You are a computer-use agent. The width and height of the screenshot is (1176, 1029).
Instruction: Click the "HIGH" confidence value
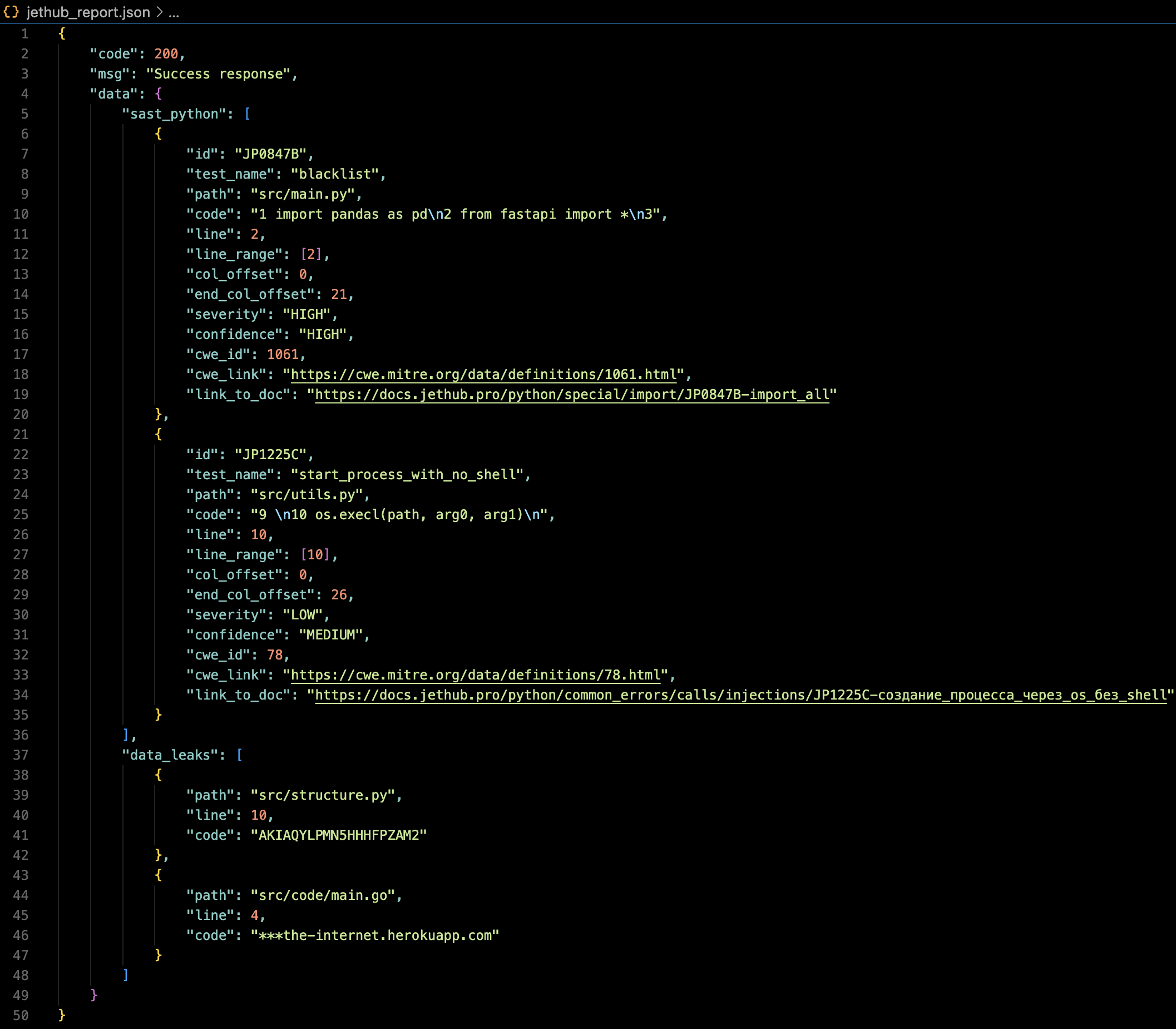pos(323,334)
